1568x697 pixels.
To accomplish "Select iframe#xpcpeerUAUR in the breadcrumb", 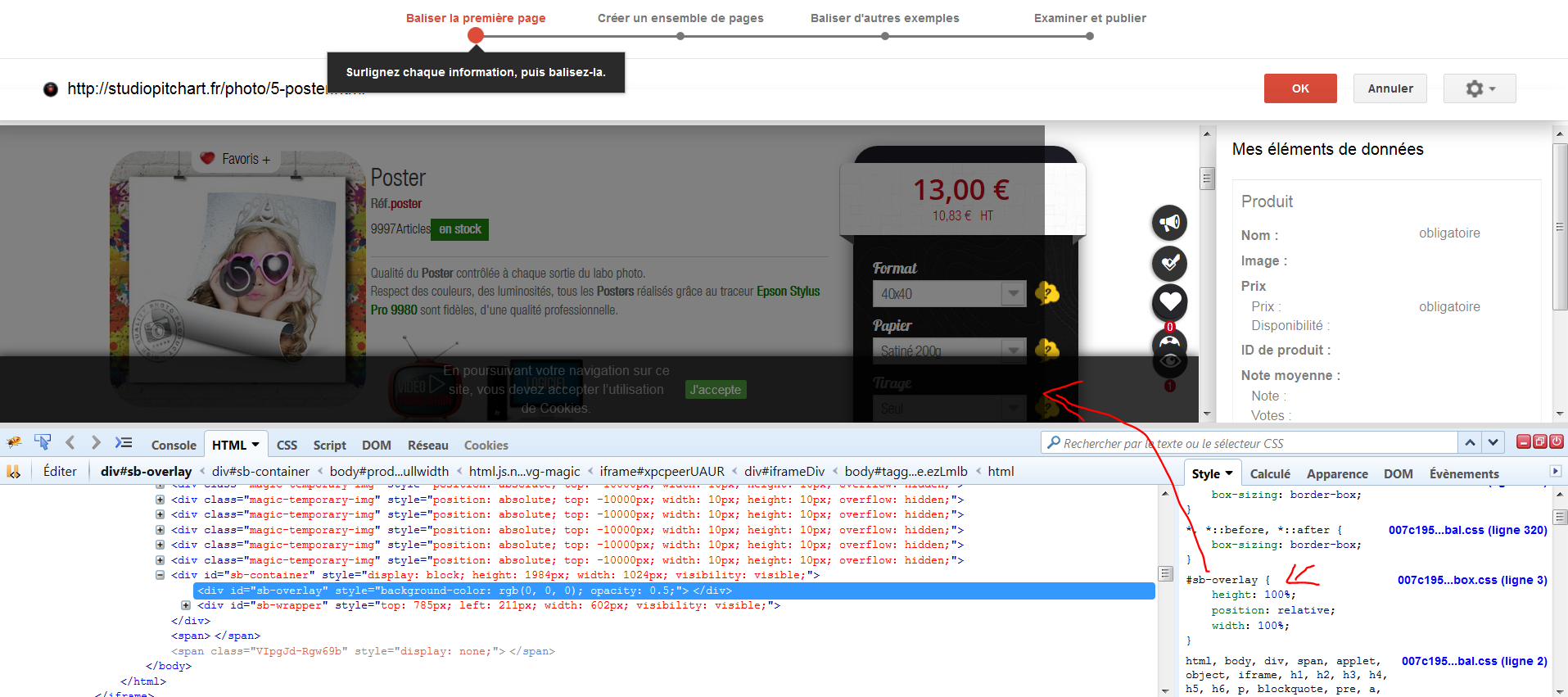I will [662, 471].
